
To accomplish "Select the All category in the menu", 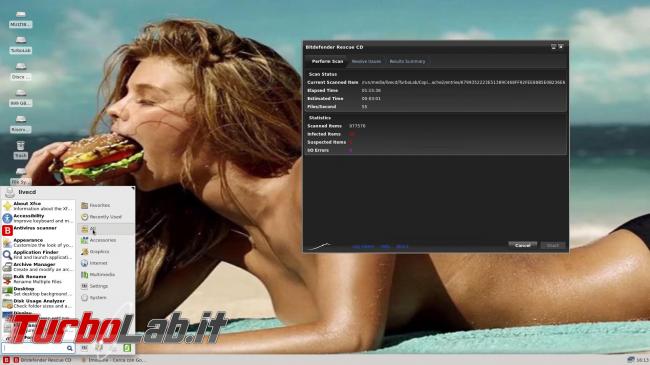I will pyautogui.click(x=106, y=229).
